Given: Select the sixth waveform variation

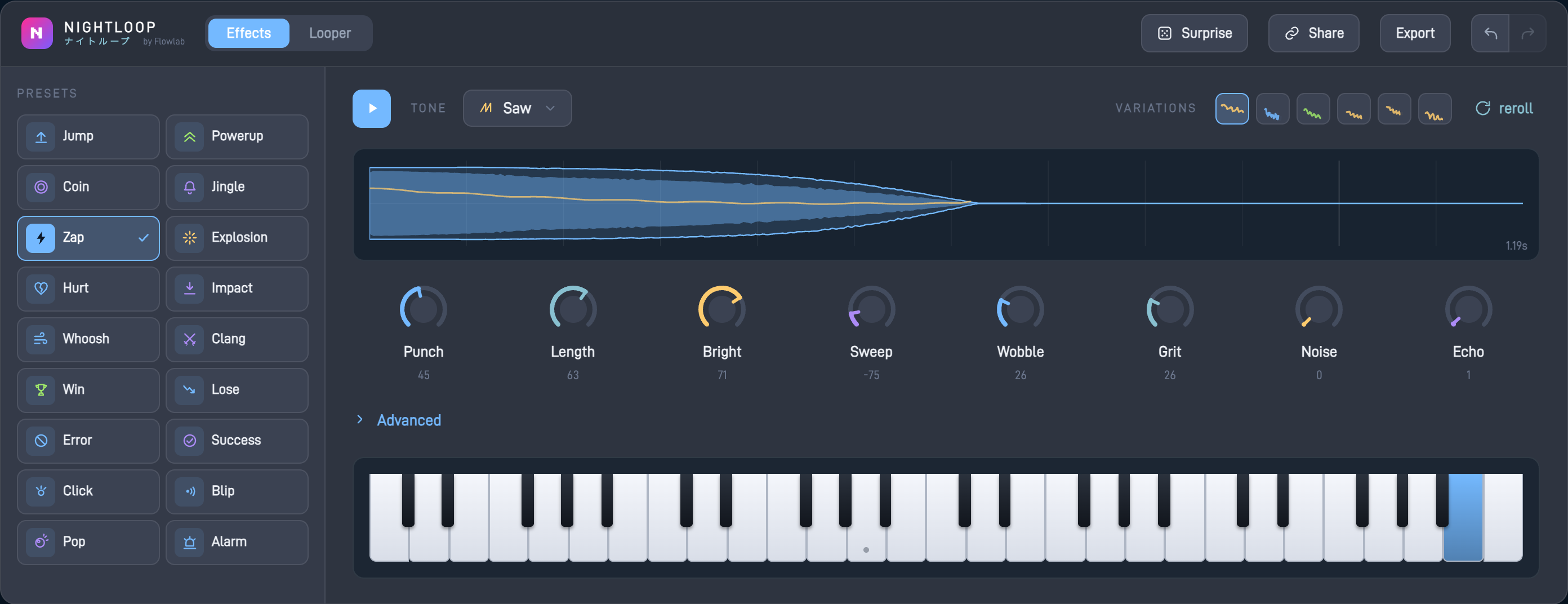Looking at the screenshot, I should [1435, 109].
